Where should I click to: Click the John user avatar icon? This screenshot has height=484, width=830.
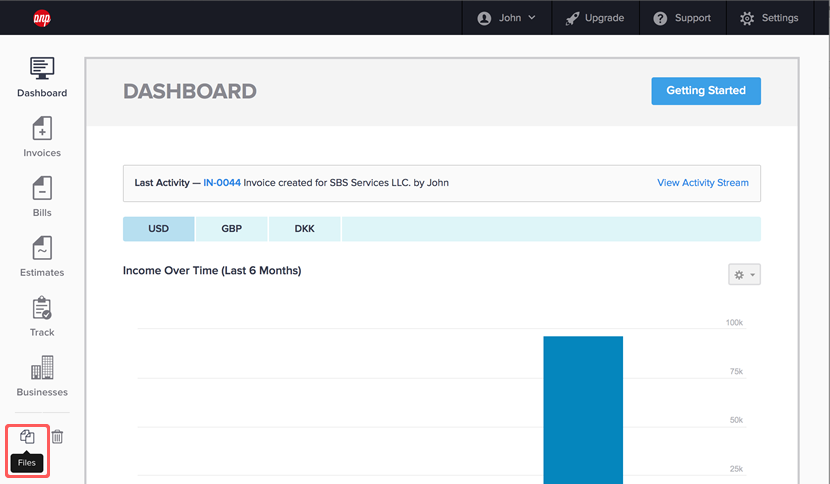click(x=484, y=19)
